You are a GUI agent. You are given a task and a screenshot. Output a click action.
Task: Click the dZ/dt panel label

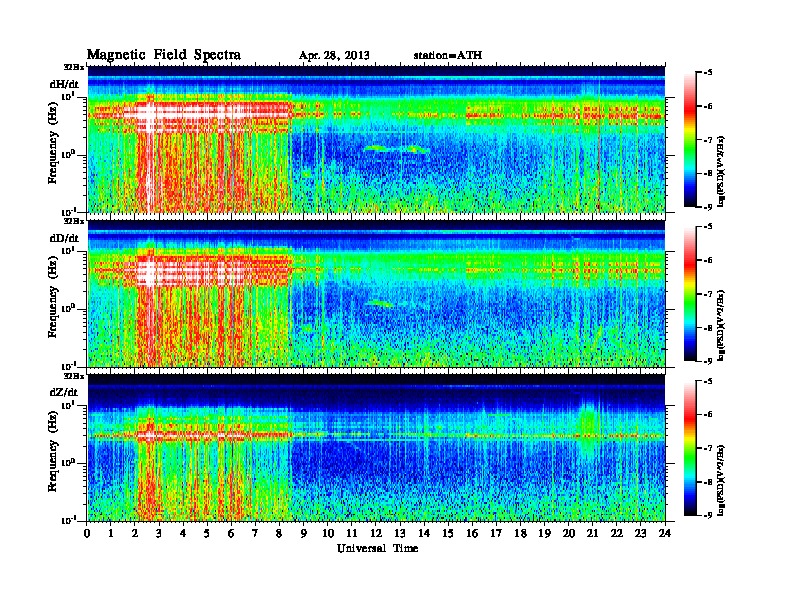coord(64,392)
